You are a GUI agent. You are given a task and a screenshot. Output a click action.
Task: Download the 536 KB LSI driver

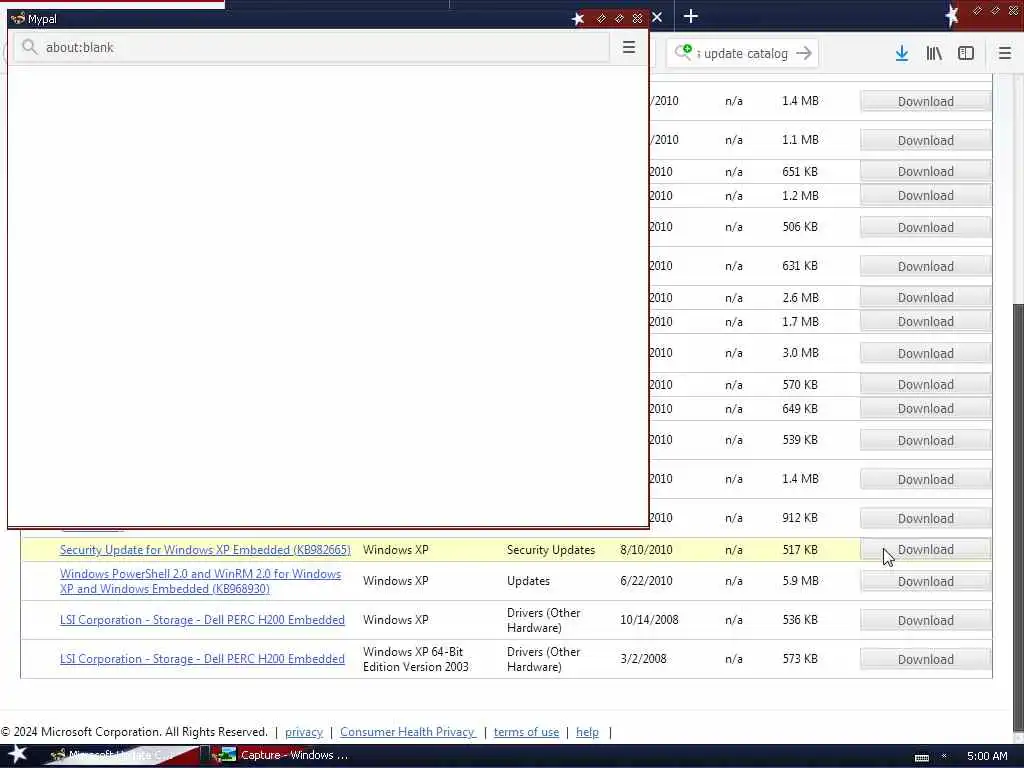[x=925, y=620]
